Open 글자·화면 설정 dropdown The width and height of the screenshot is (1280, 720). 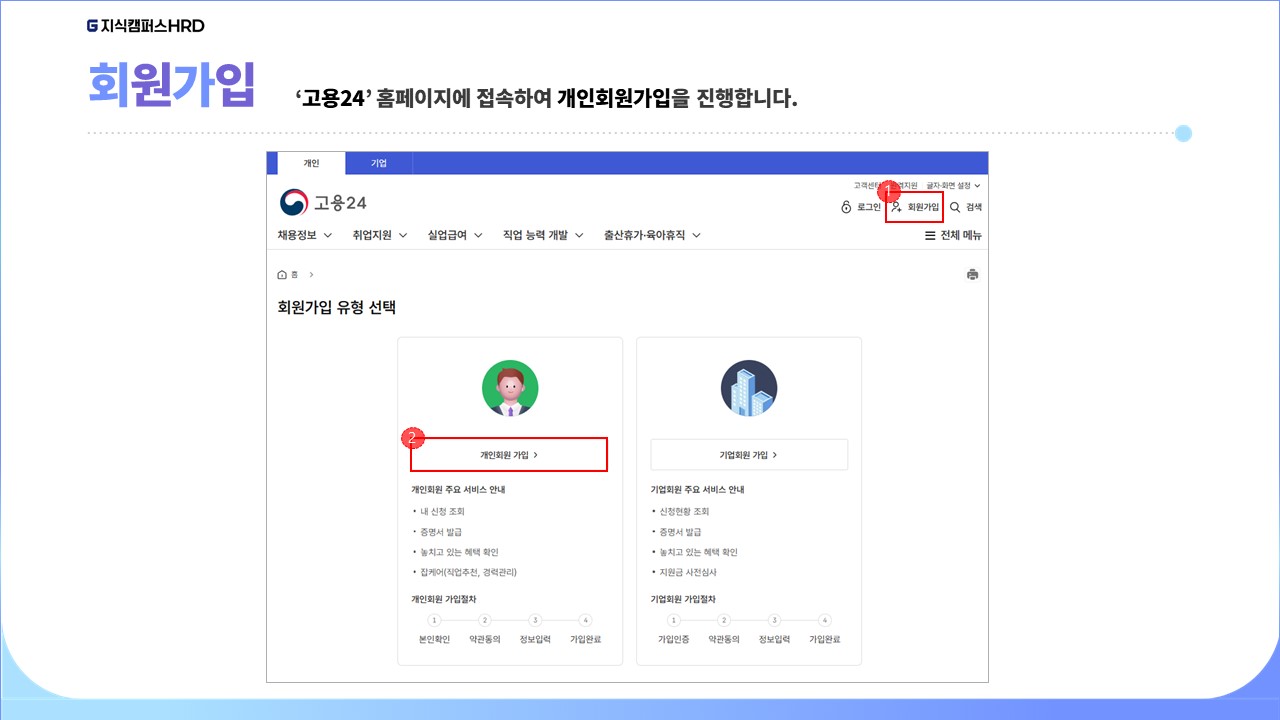point(953,186)
